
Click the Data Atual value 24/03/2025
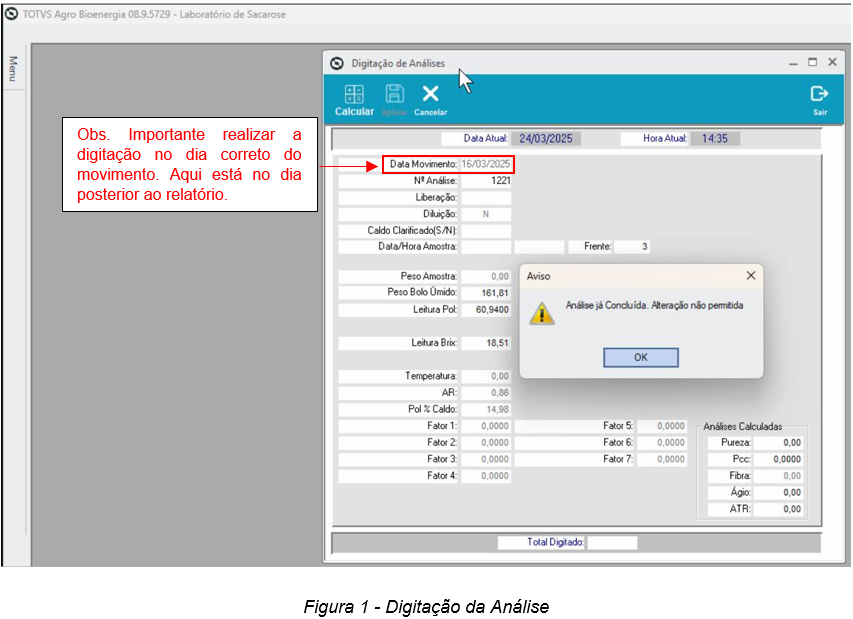pos(546,139)
